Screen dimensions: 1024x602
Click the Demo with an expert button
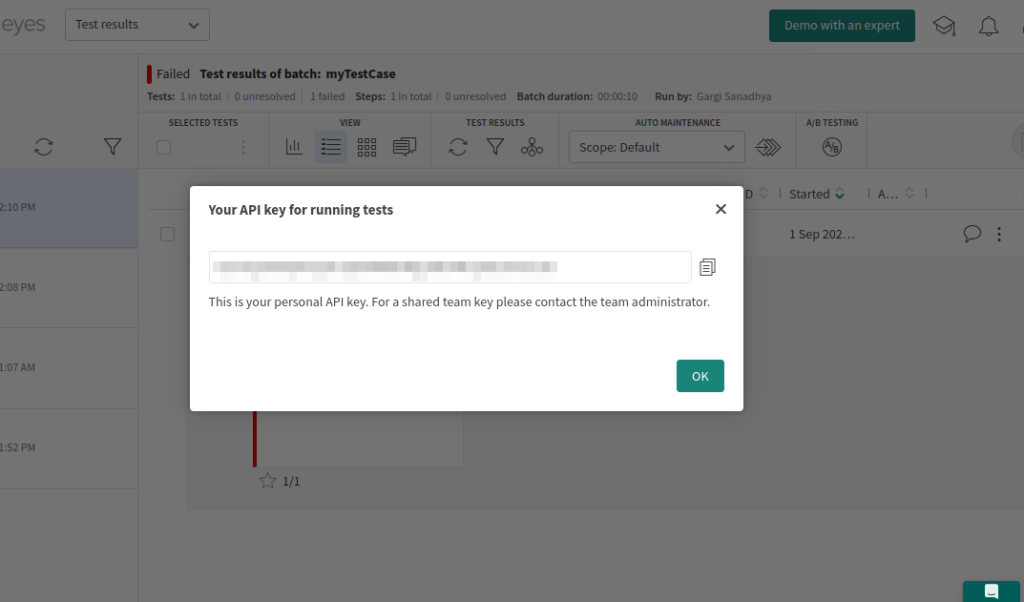coord(841,26)
